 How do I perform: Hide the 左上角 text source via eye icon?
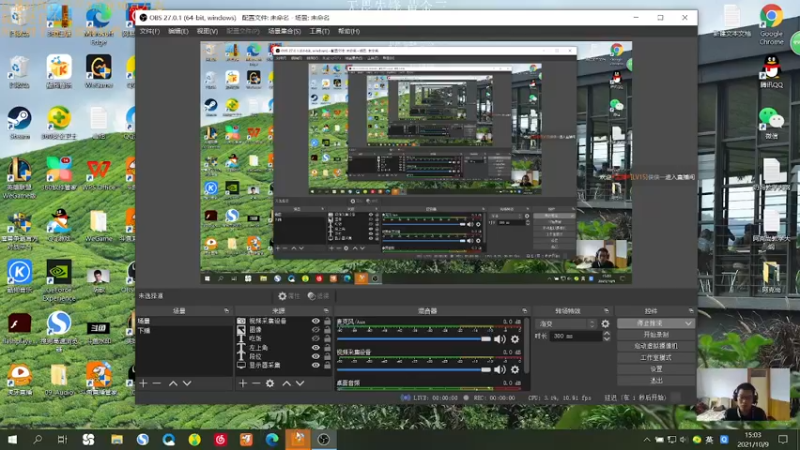click(x=316, y=347)
